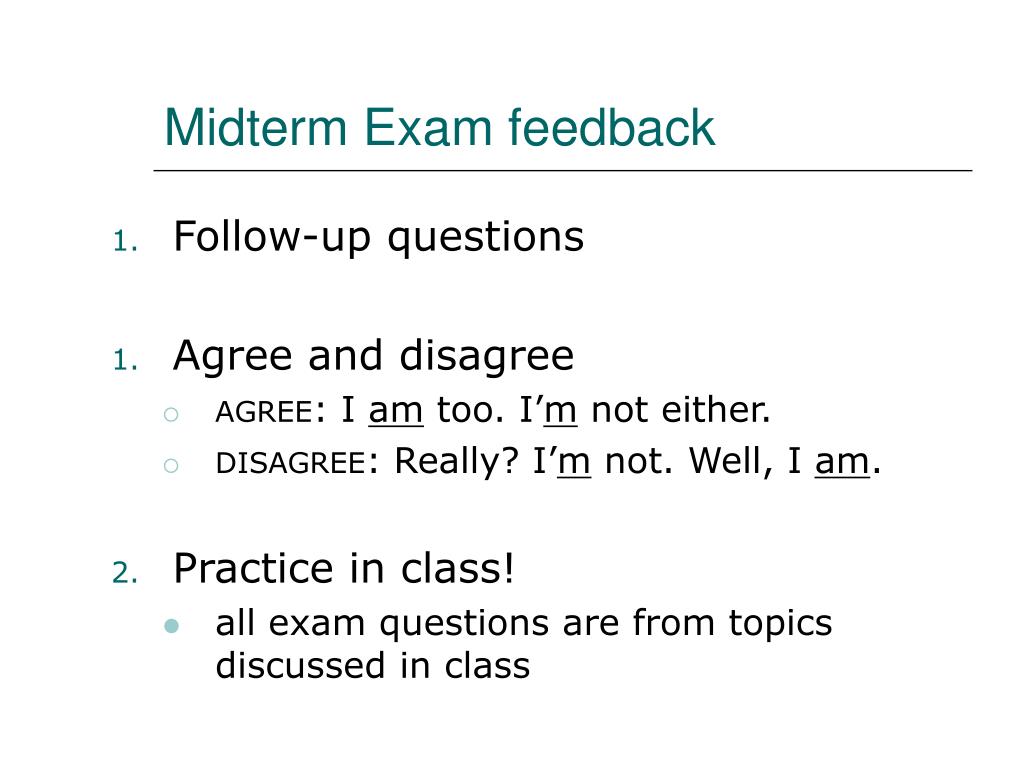Click the 'Midterm Exam feedback' title

(440, 127)
